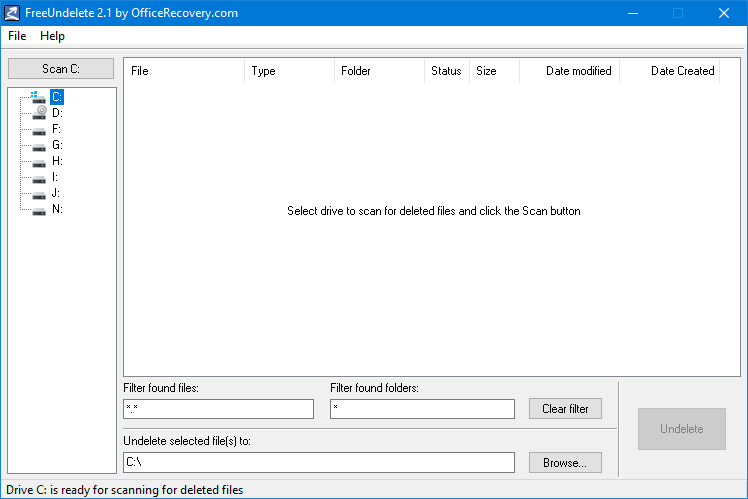Click the G: drive icon
This screenshot has width=748, height=499.
(x=39, y=147)
